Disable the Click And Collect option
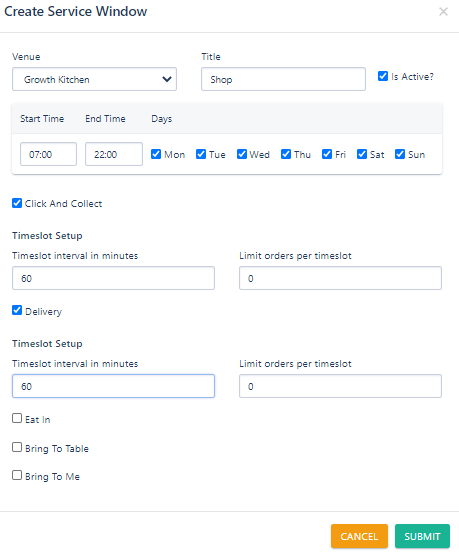 [17, 203]
